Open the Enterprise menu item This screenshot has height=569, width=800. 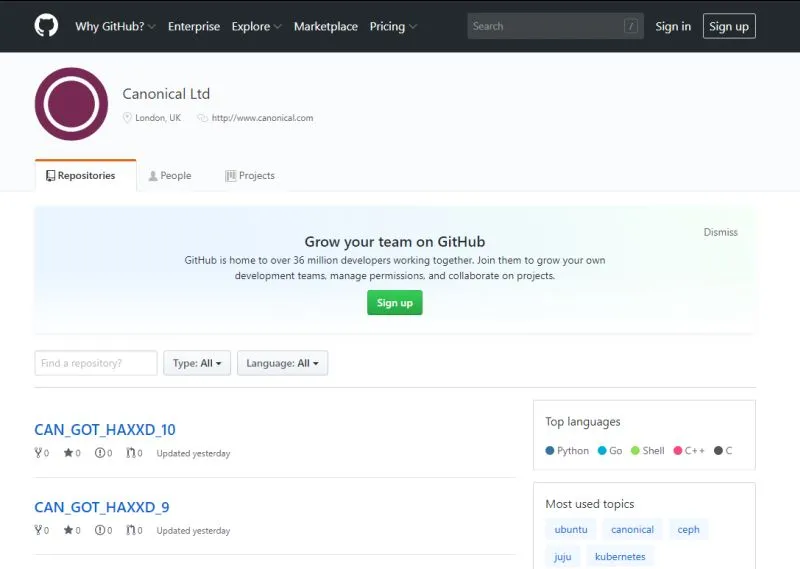point(194,27)
